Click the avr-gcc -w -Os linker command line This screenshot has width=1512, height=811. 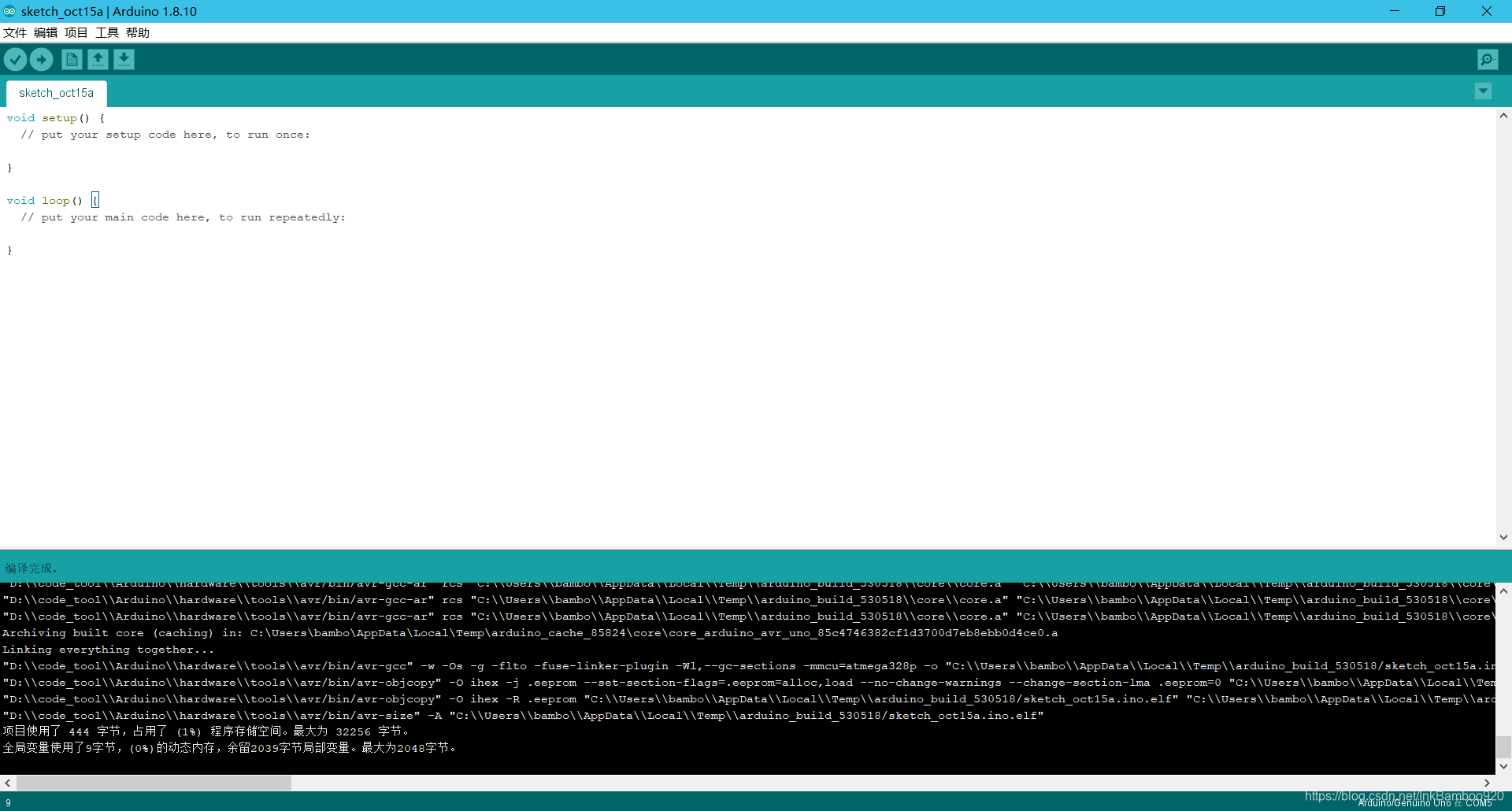point(748,666)
